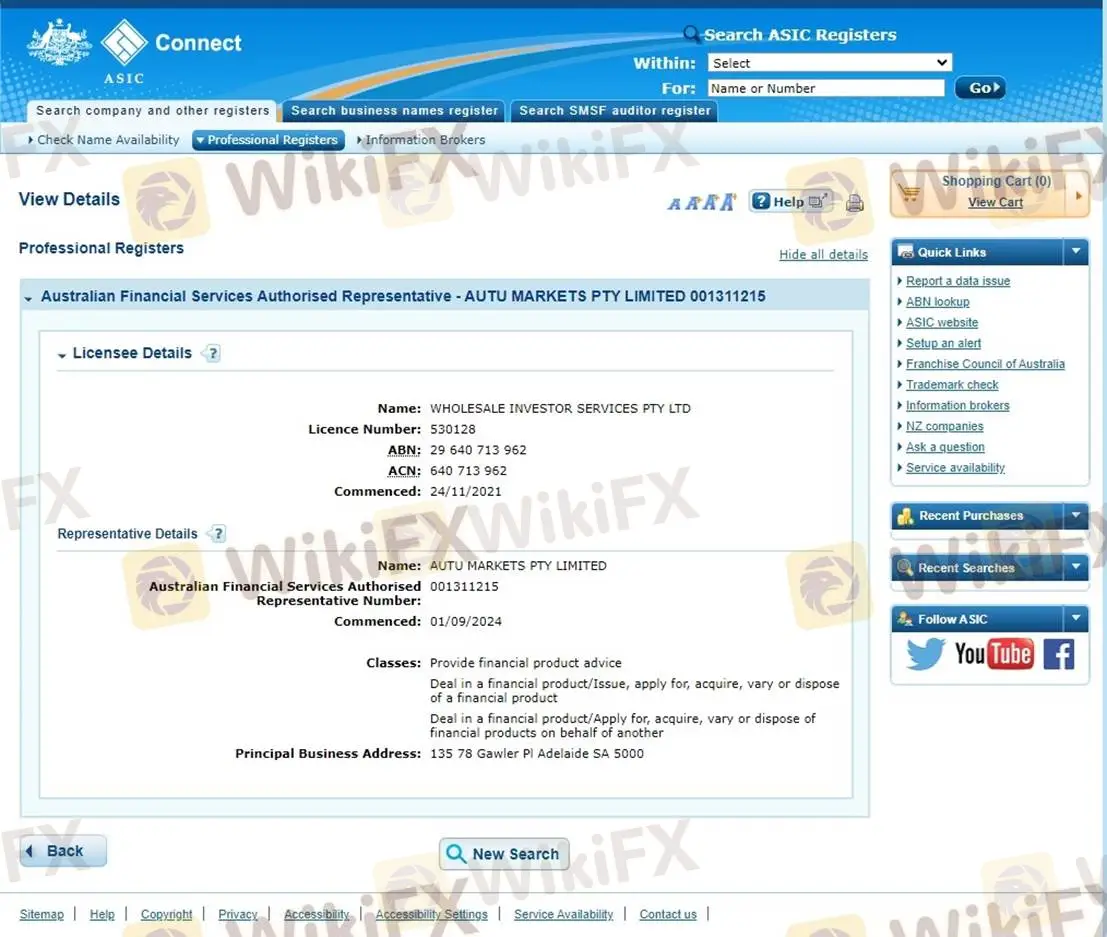Open the Privacy footer link
Screen dimensions: 1107x937
point(238,914)
